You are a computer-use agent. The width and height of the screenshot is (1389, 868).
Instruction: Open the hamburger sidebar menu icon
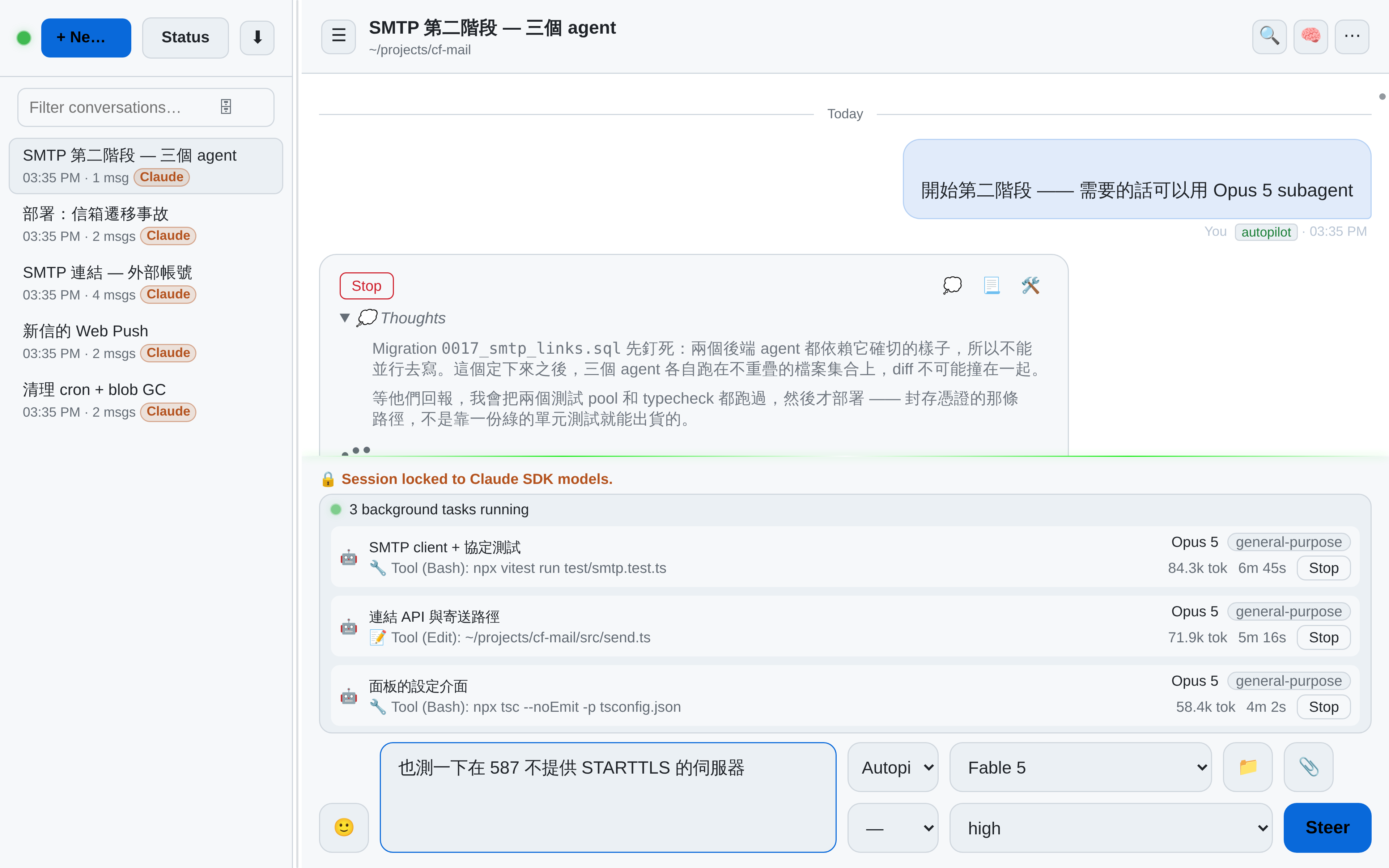click(x=338, y=37)
